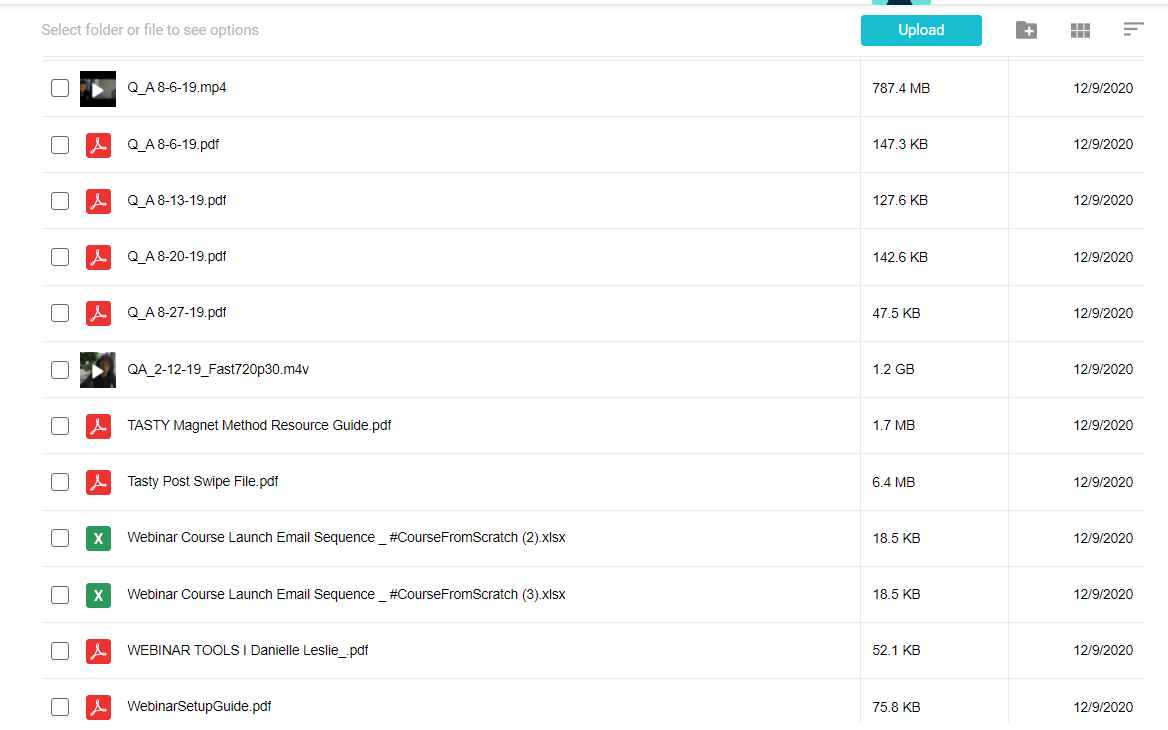Image resolution: width=1168 pixels, height=730 pixels.
Task: Open the file name QA_2-12-19_Fast720p30.m4v
Action: click(218, 369)
